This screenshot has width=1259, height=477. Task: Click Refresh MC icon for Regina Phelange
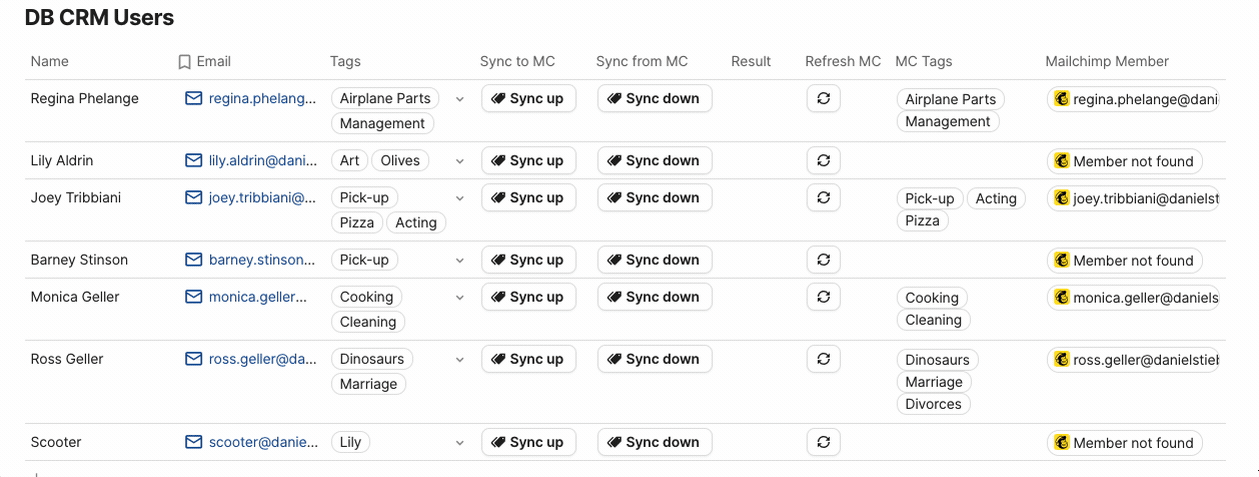click(x=823, y=98)
